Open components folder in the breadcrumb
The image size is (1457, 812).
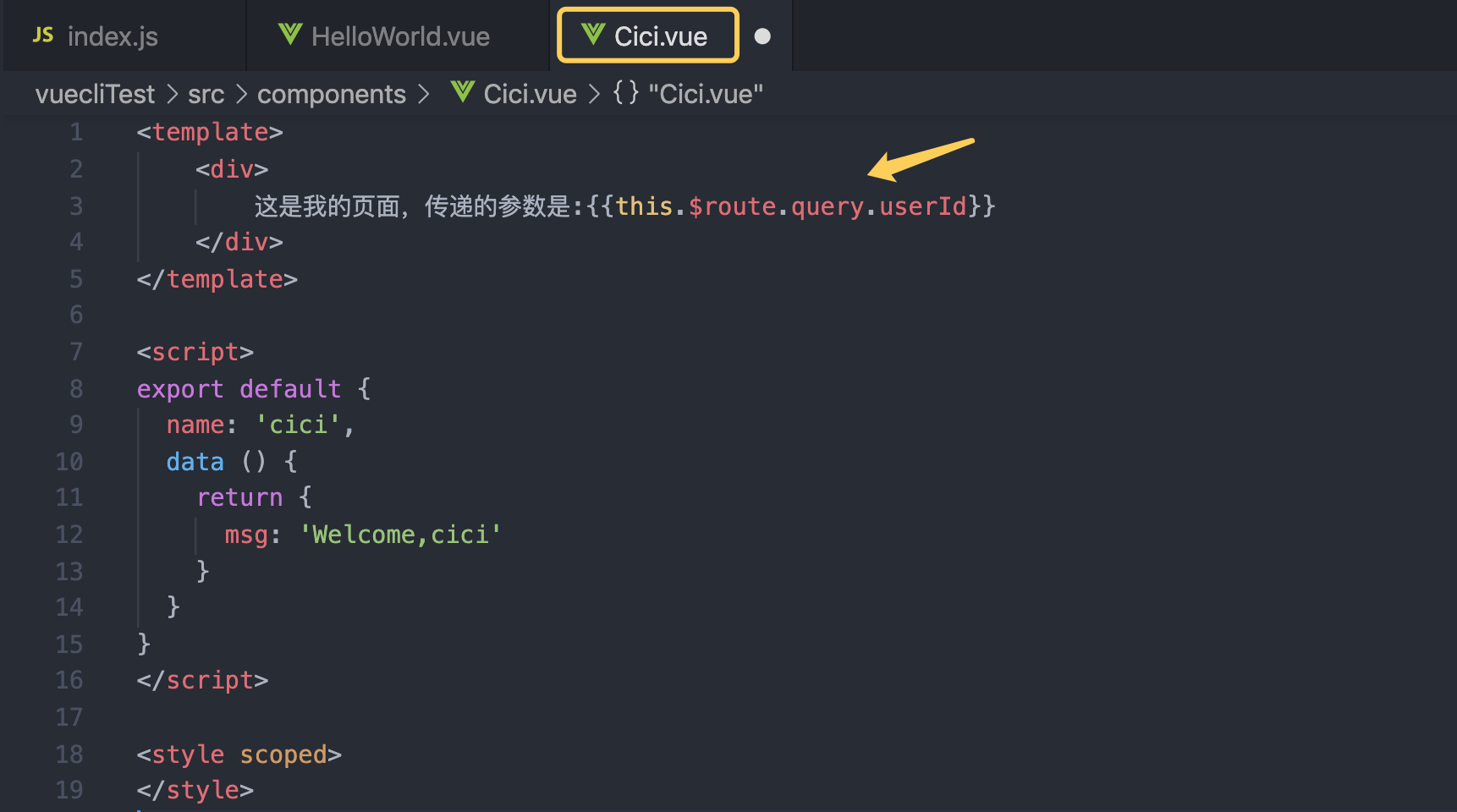coord(331,94)
